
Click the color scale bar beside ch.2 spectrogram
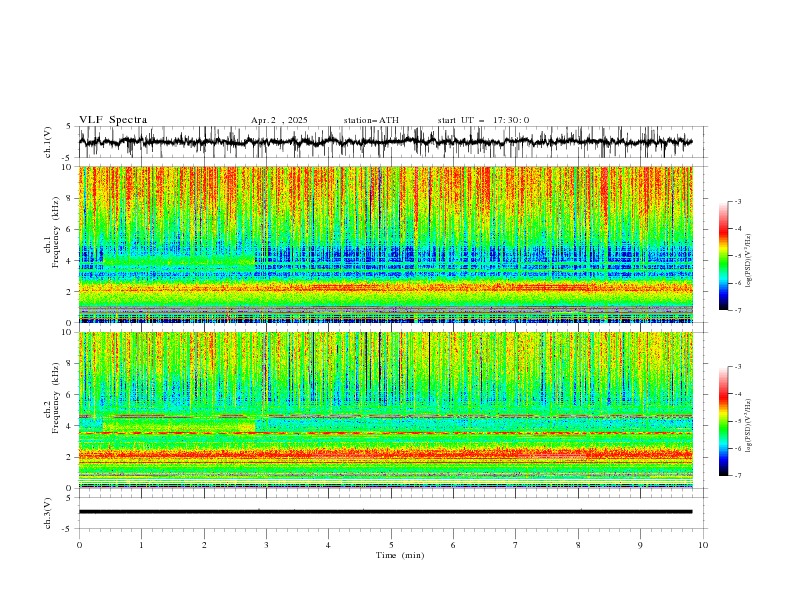coord(724,421)
